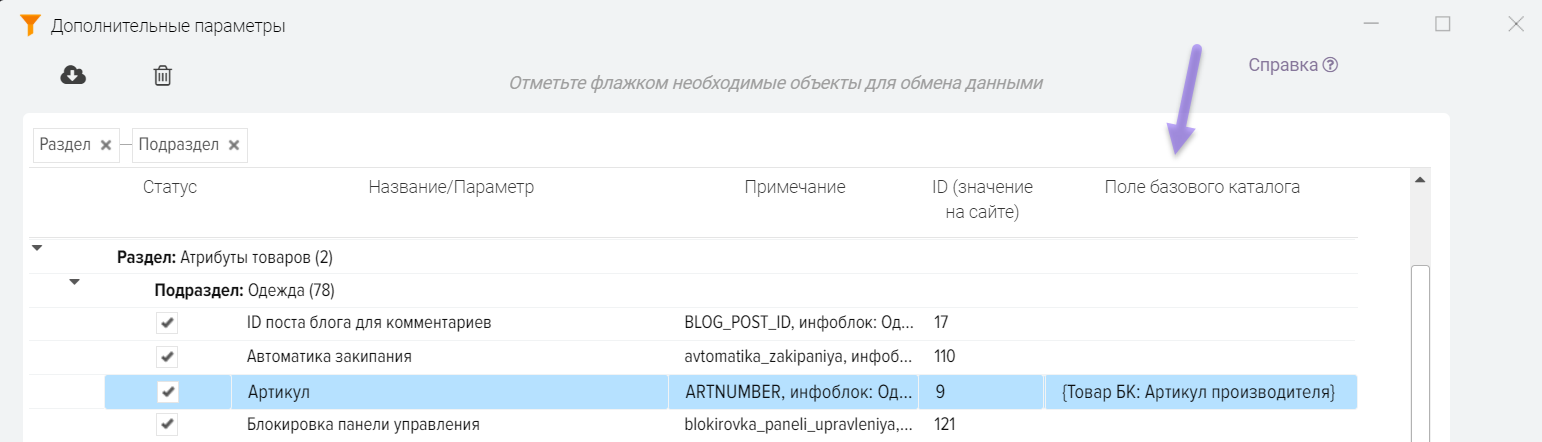Sort by ID (значение на сайте) column

click(x=981, y=198)
